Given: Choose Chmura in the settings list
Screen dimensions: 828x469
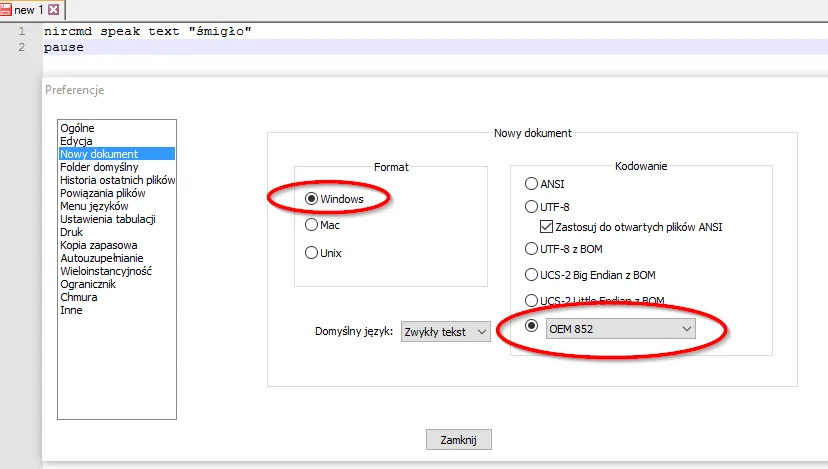Looking at the screenshot, I should tap(79, 297).
